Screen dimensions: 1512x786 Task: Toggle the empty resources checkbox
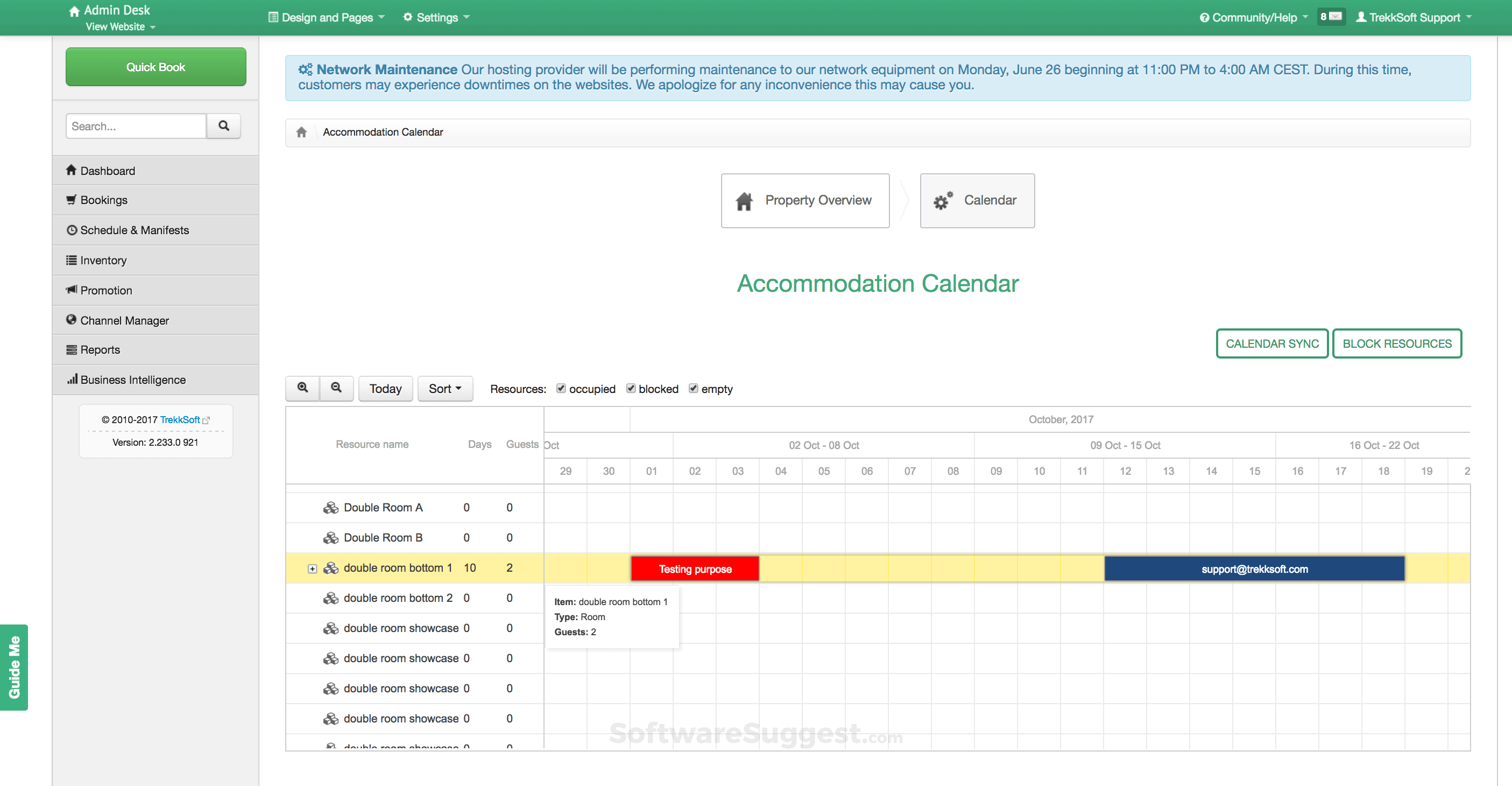[694, 388]
